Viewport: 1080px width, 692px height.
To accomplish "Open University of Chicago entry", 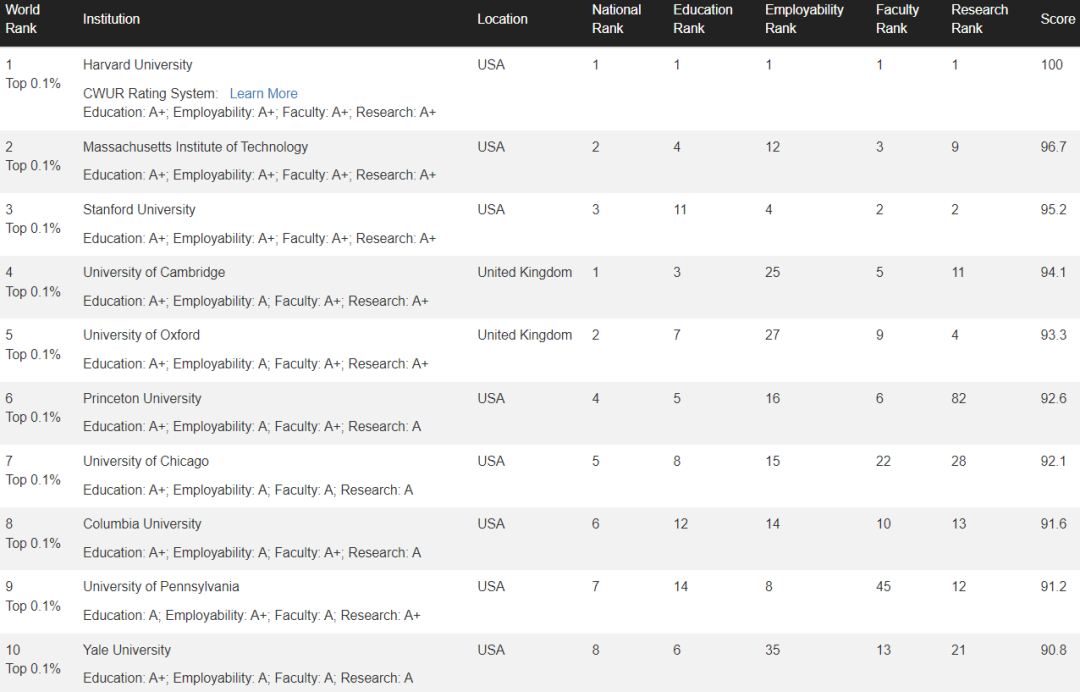I will pos(146,461).
